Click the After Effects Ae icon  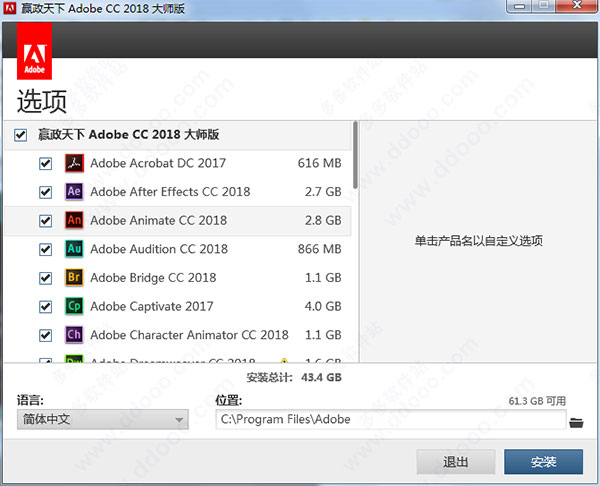click(74, 191)
